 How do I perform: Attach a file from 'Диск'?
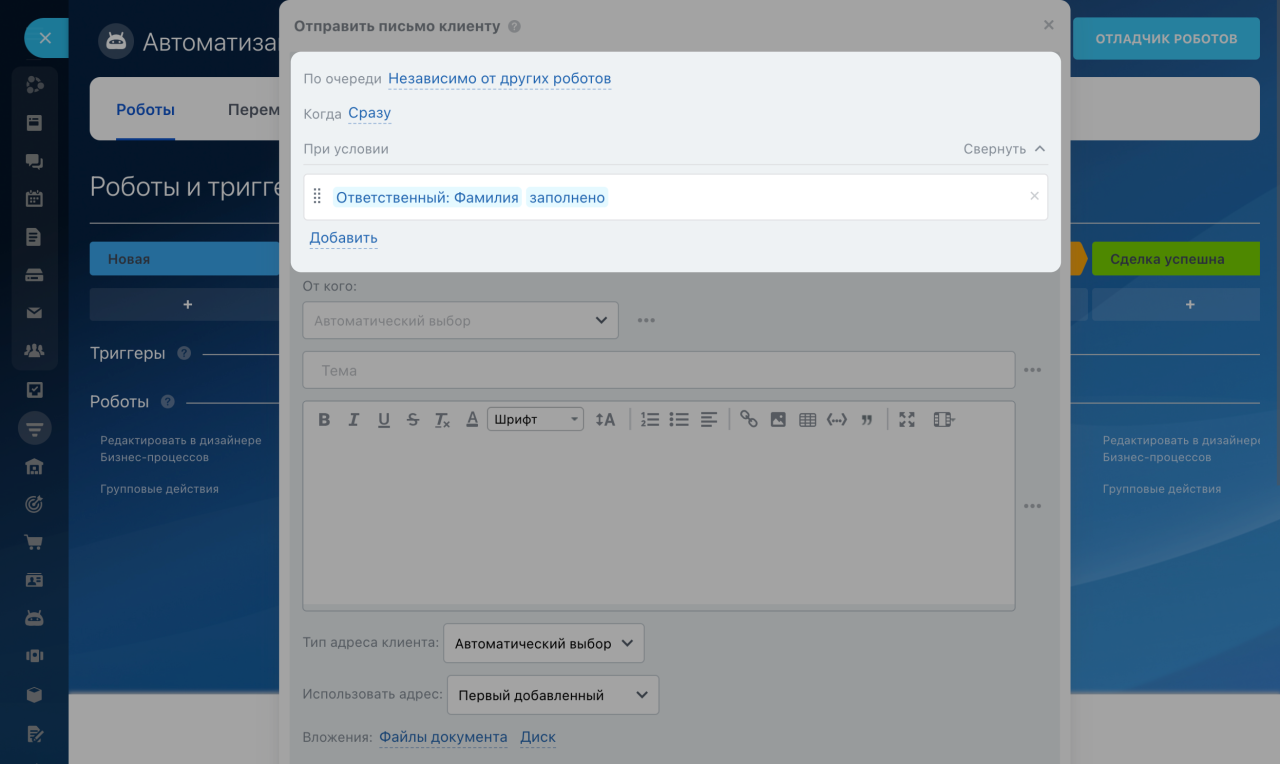click(x=538, y=737)
